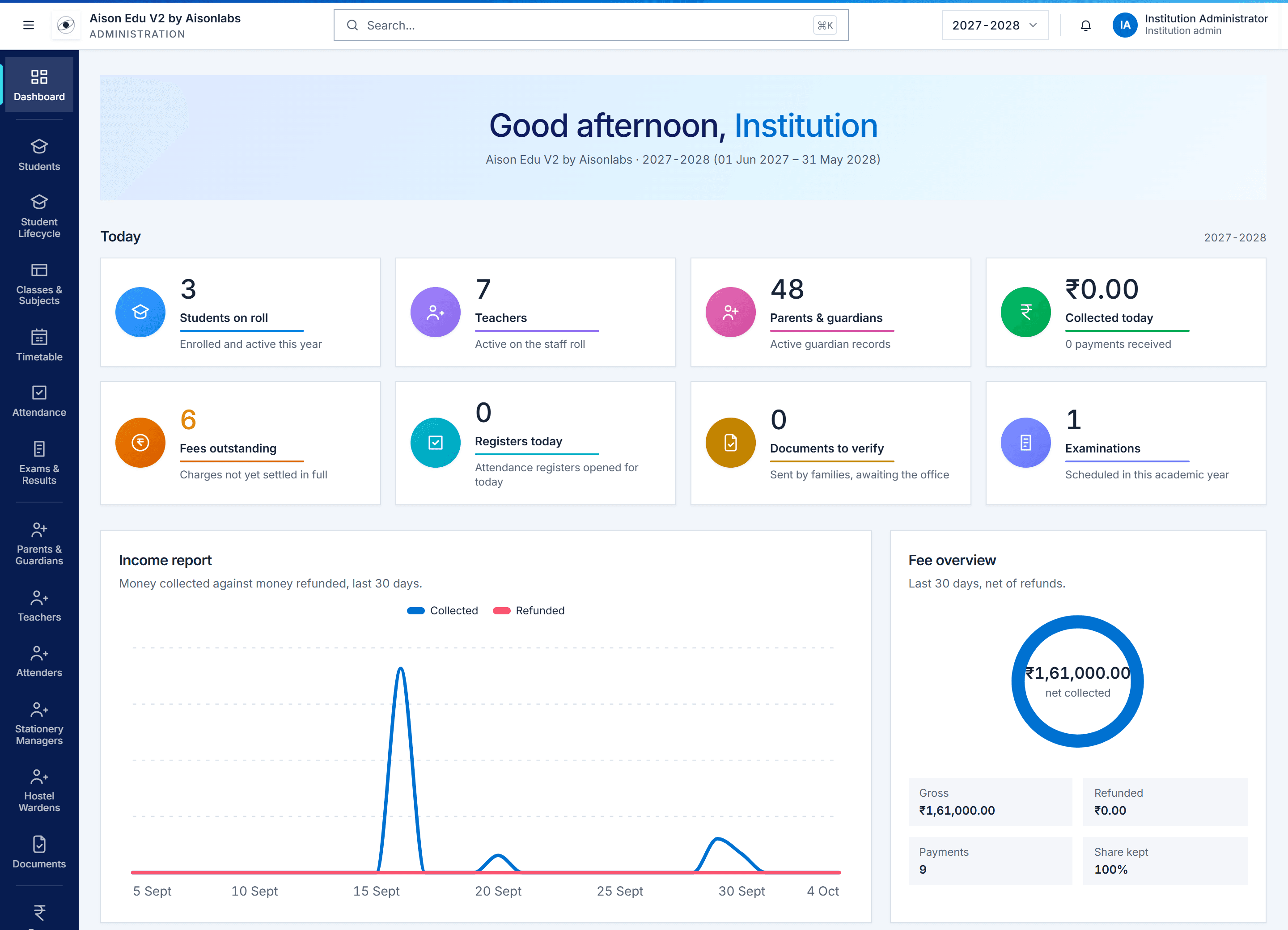1288x930 pixels.
Task: Click the 15 Sept axis label
Action: (x=376, y=891)
